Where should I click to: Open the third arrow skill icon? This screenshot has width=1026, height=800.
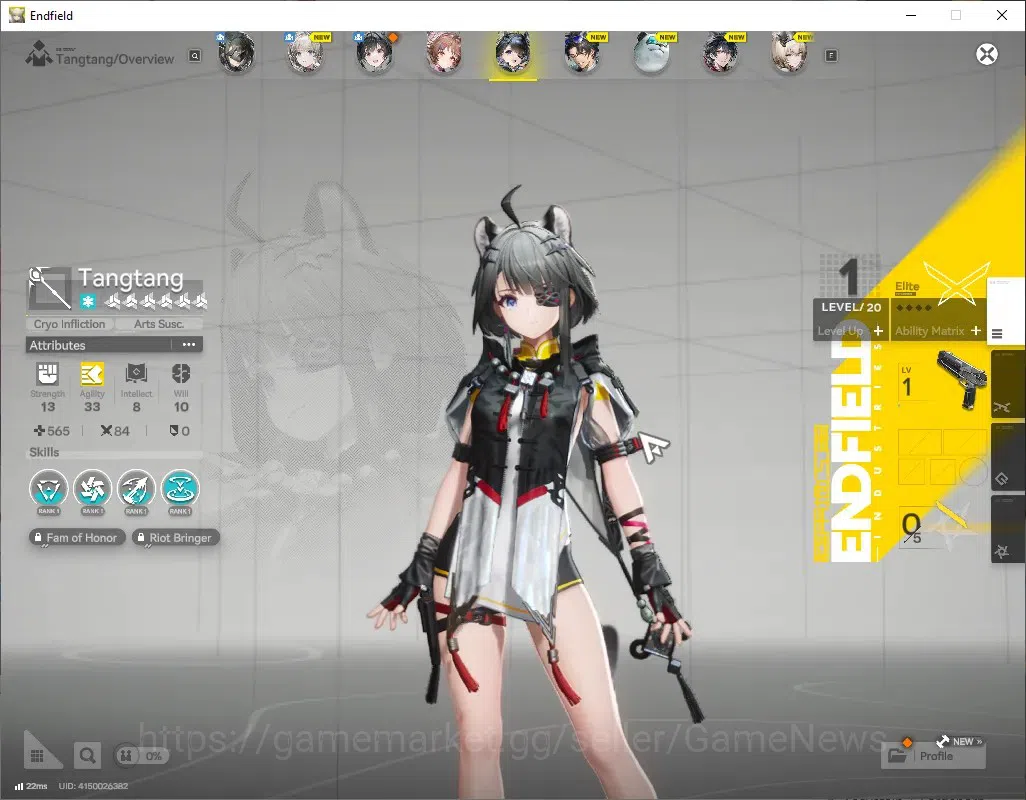[x=136, y=489]
